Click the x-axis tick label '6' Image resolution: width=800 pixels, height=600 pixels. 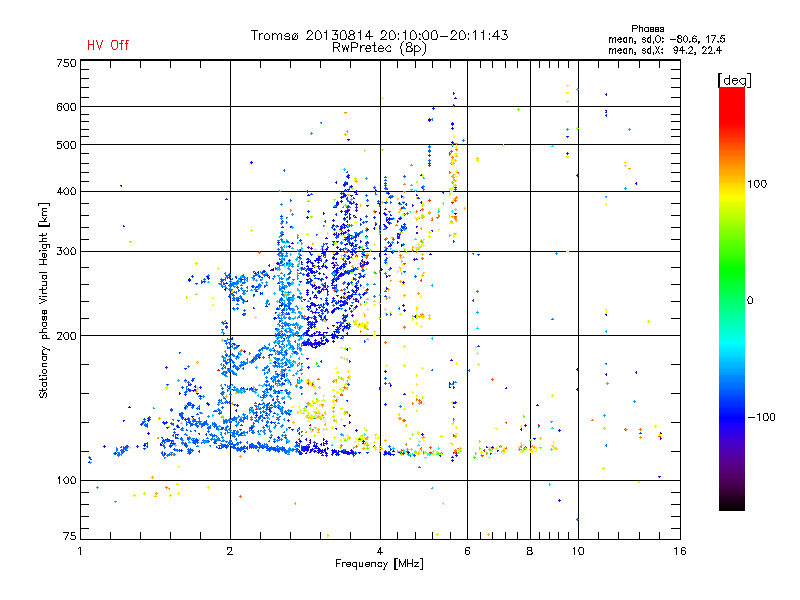(x=467, y=551)
